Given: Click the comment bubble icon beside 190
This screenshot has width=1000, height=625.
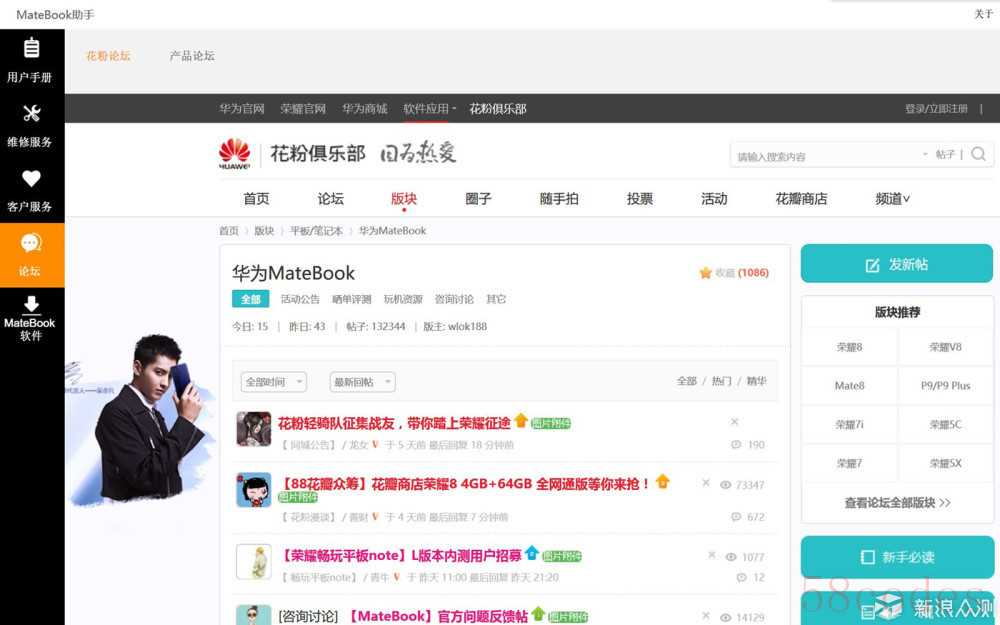Looking at the screenshot, I should tap(736, 445).
